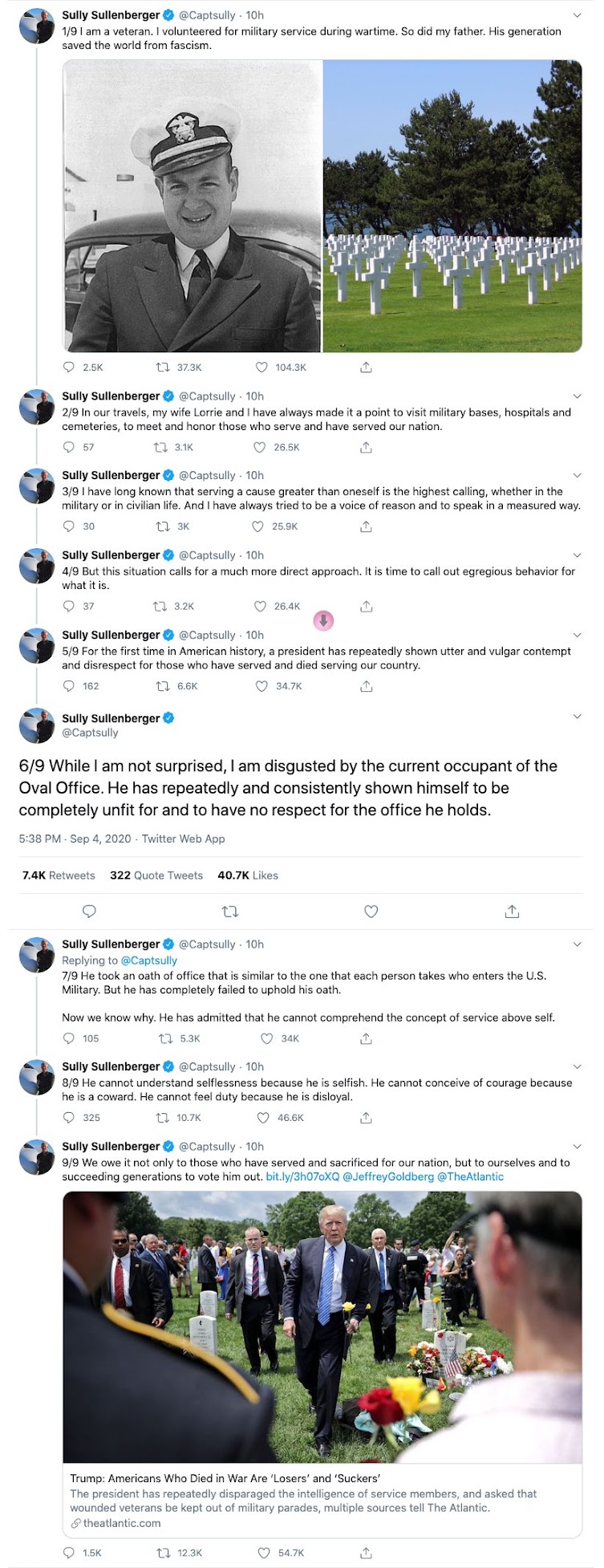Open the bit.ly/3h07oXQ link
Viewport: 604px width, 1568px height.
coord(302,1176)
